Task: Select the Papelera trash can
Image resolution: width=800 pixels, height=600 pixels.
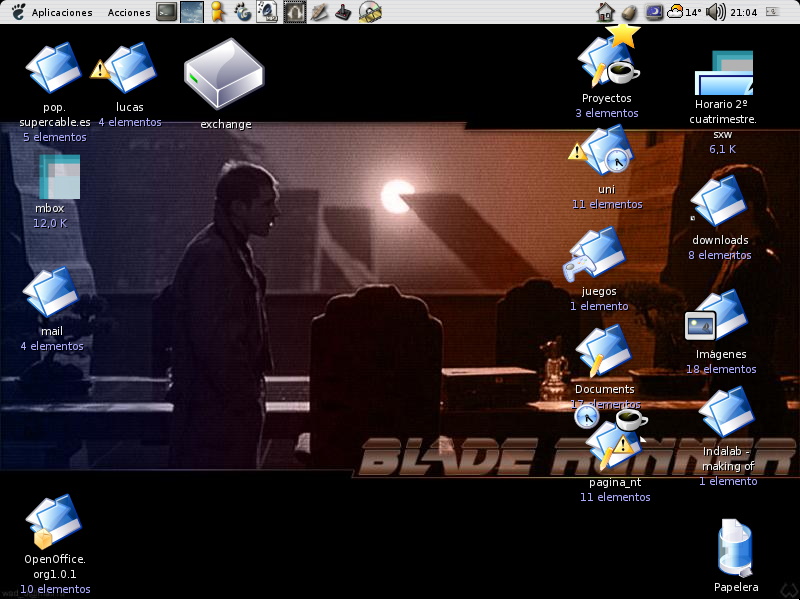Action: (735, 547)
